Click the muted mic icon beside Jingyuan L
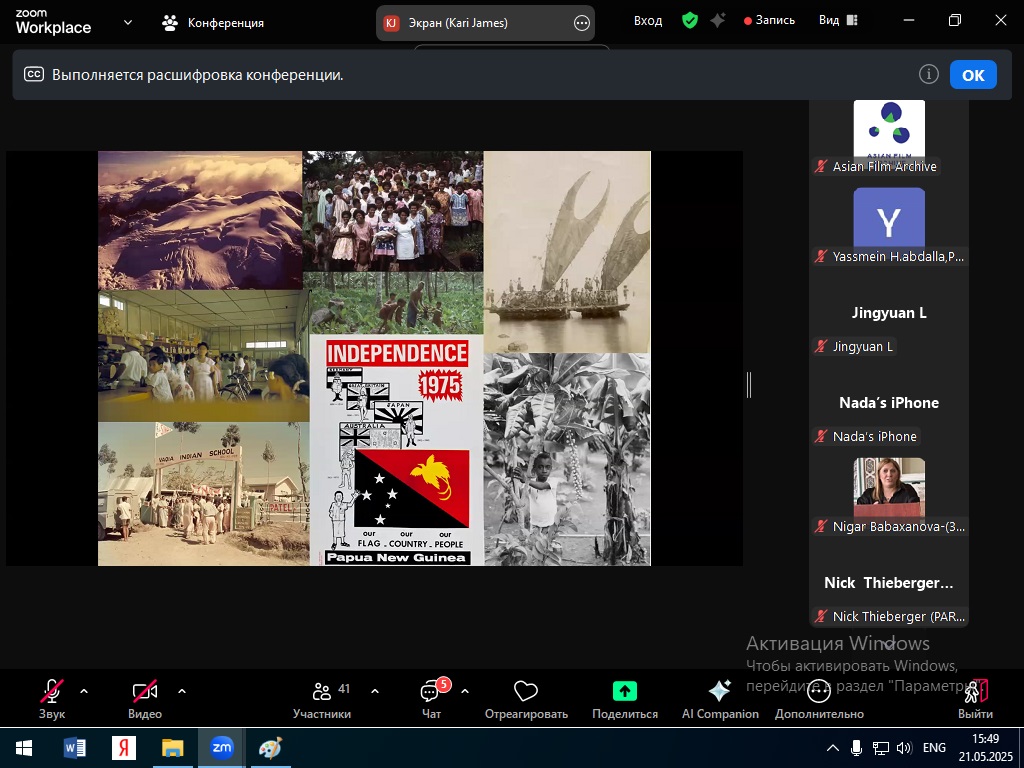The height and width of the screenshot is (768, 1024). coord(821,347)
